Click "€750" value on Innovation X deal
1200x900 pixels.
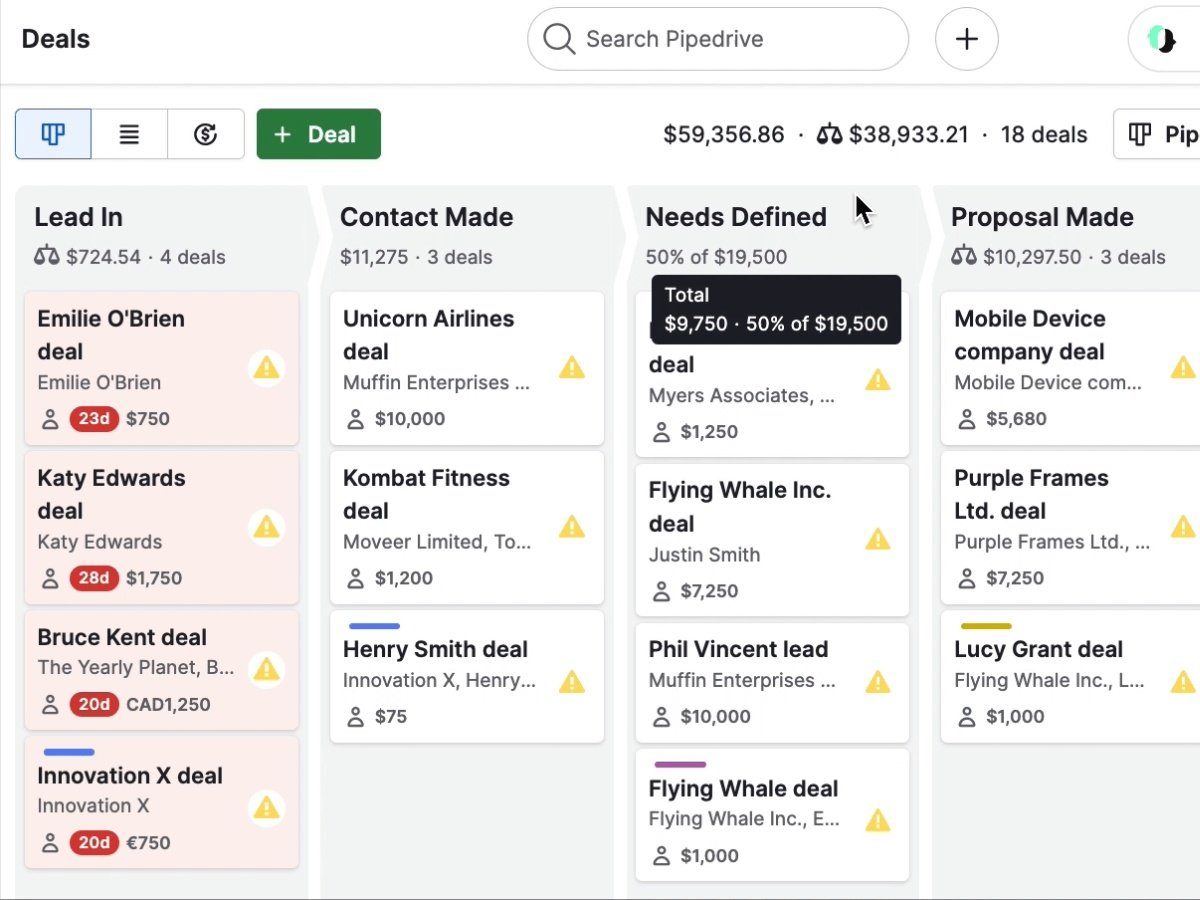(148, 843)
